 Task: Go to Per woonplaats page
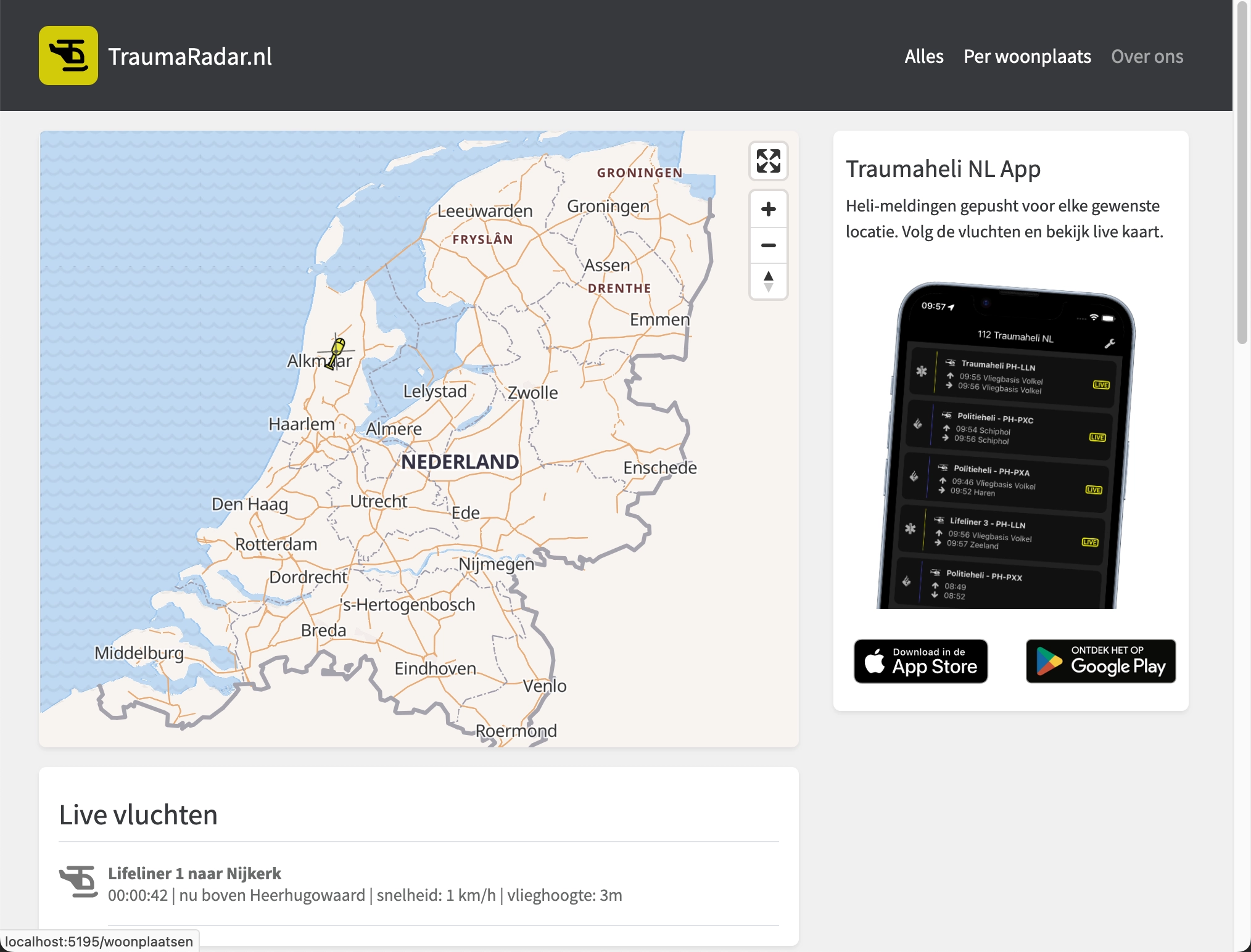pyautogui.click(x=1027, y=56)
